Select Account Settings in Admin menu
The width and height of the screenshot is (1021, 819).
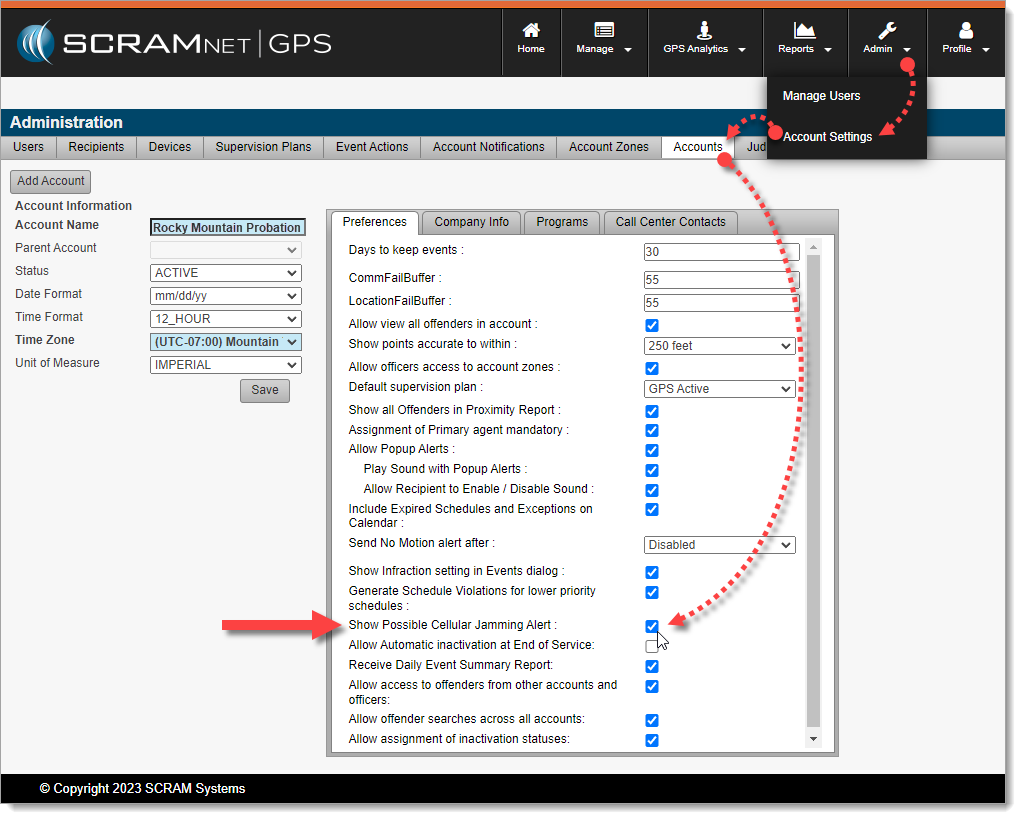[x=827, y=137]
